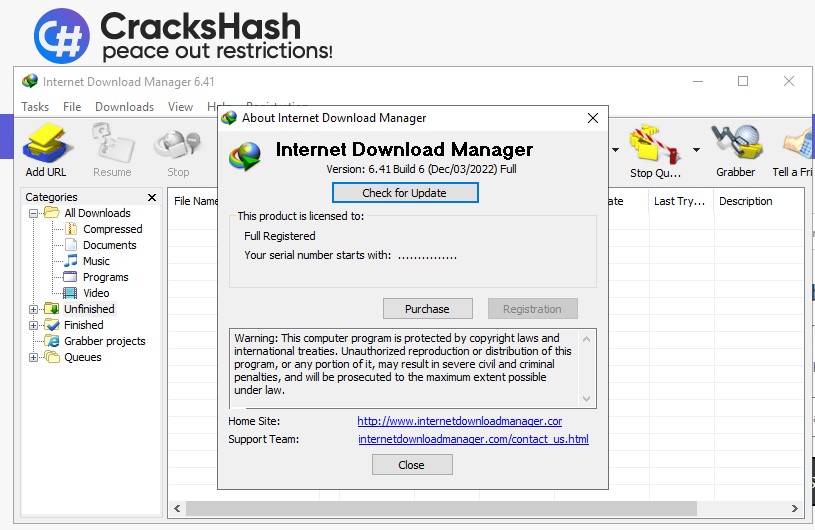Viewport: 815px width, 530px height.
Task: Click the horizontal scrollbar left arrow
Action: coord(177,508)
